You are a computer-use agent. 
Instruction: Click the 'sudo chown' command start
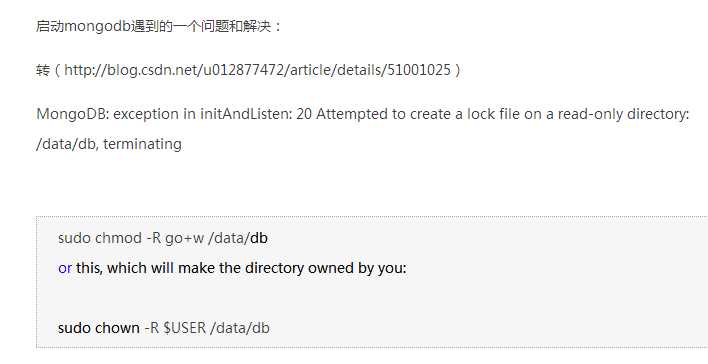click(x=99, y=328)
